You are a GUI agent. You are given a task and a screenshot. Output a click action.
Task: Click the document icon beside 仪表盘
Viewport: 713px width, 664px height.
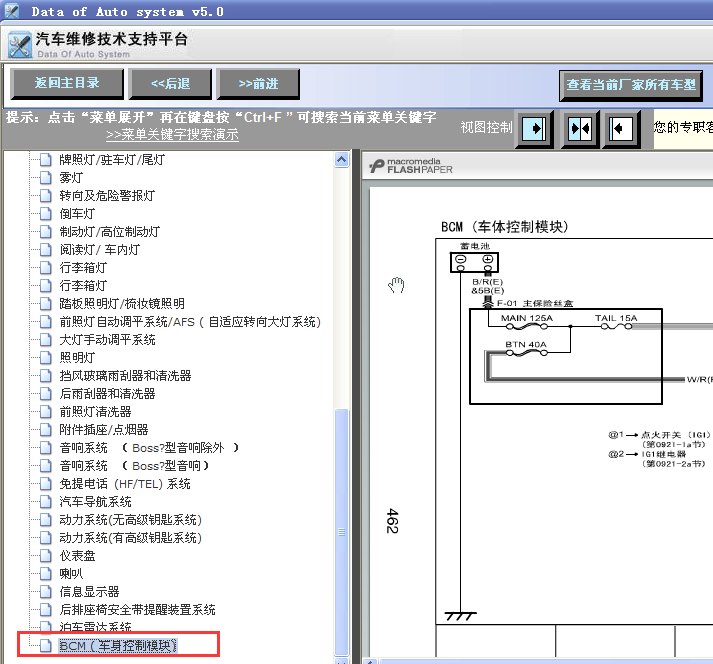[x=45, y=556]
